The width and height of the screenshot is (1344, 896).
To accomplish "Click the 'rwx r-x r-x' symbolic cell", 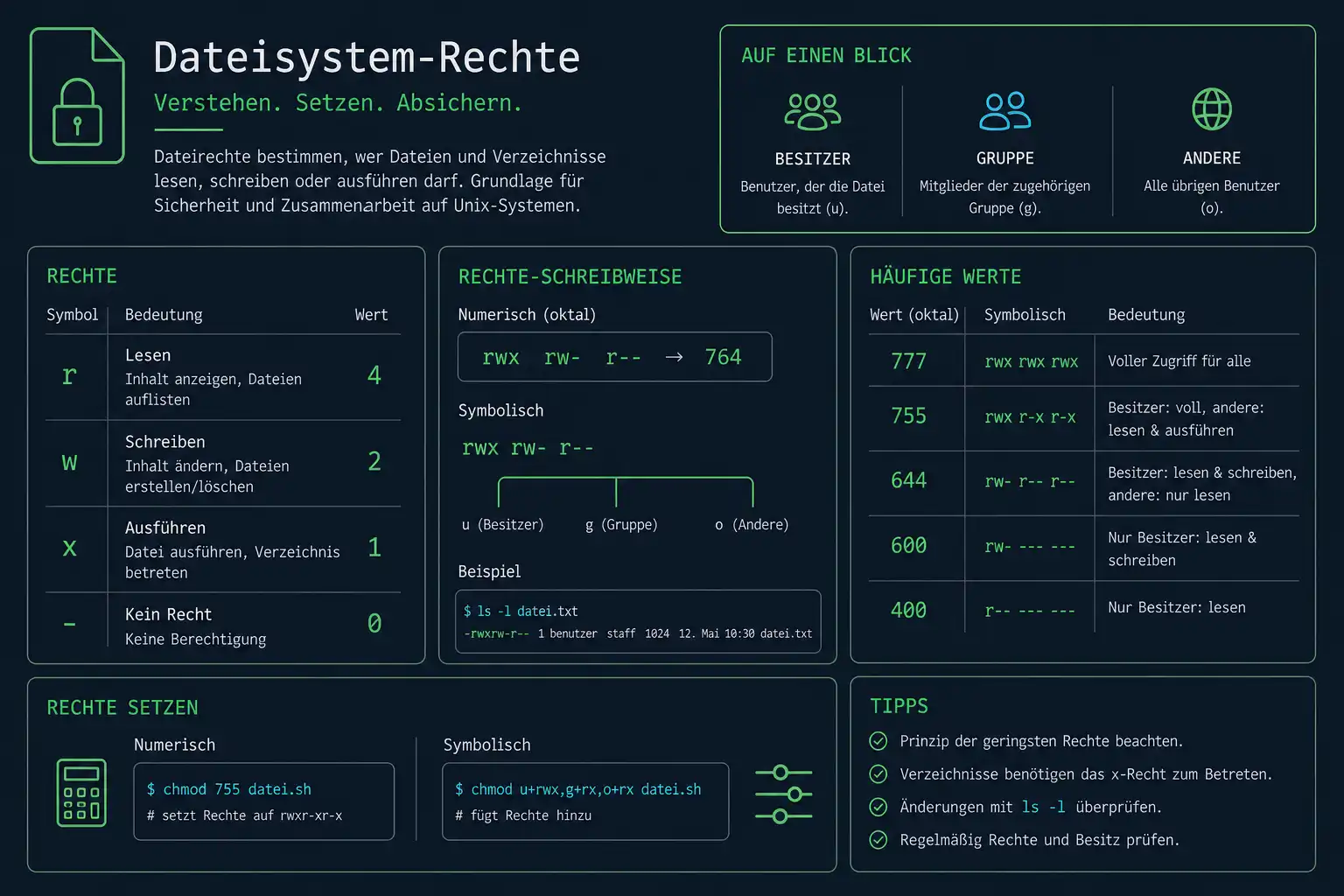I will [x=1031, y=417].
